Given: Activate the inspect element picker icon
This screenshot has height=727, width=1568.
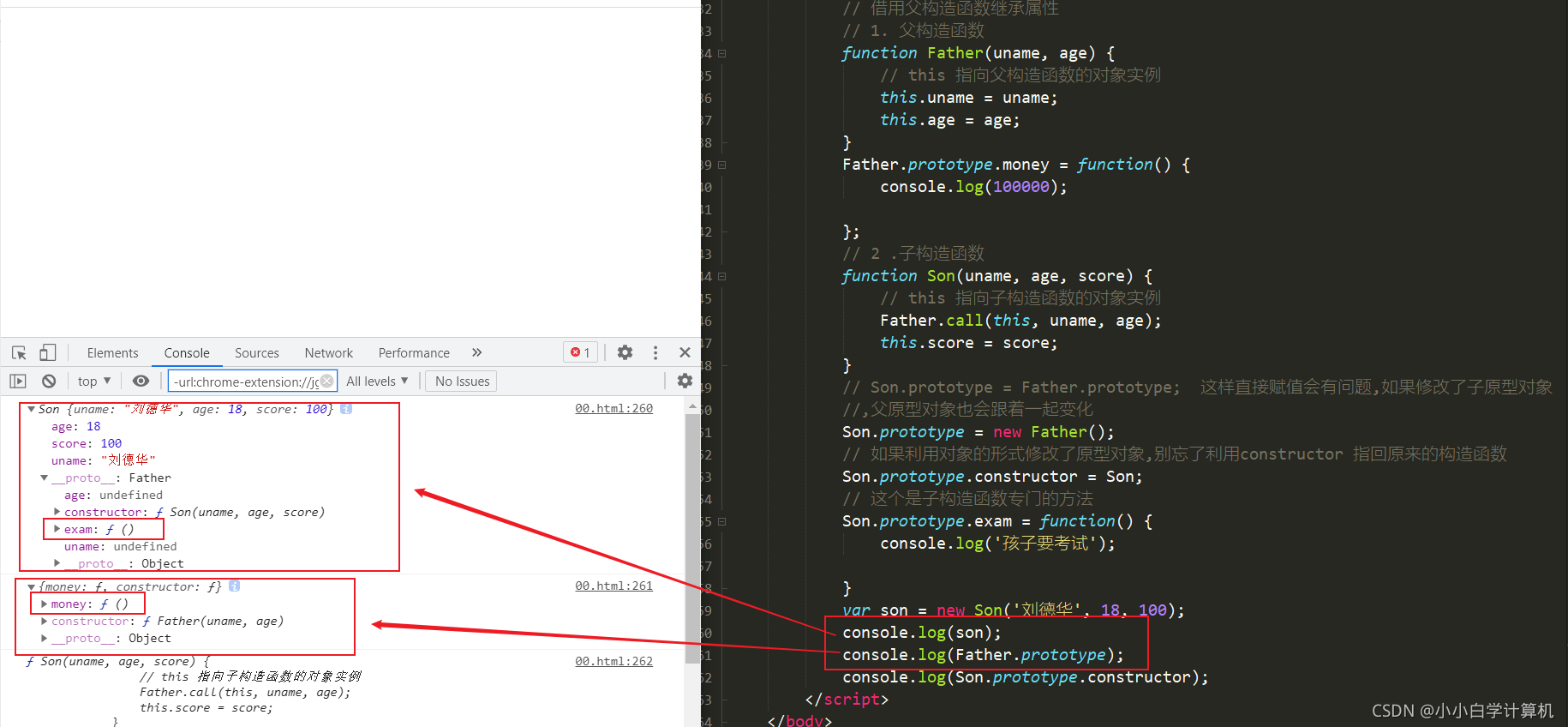Looking at the screenshot, I should click(x=20, y=352).
